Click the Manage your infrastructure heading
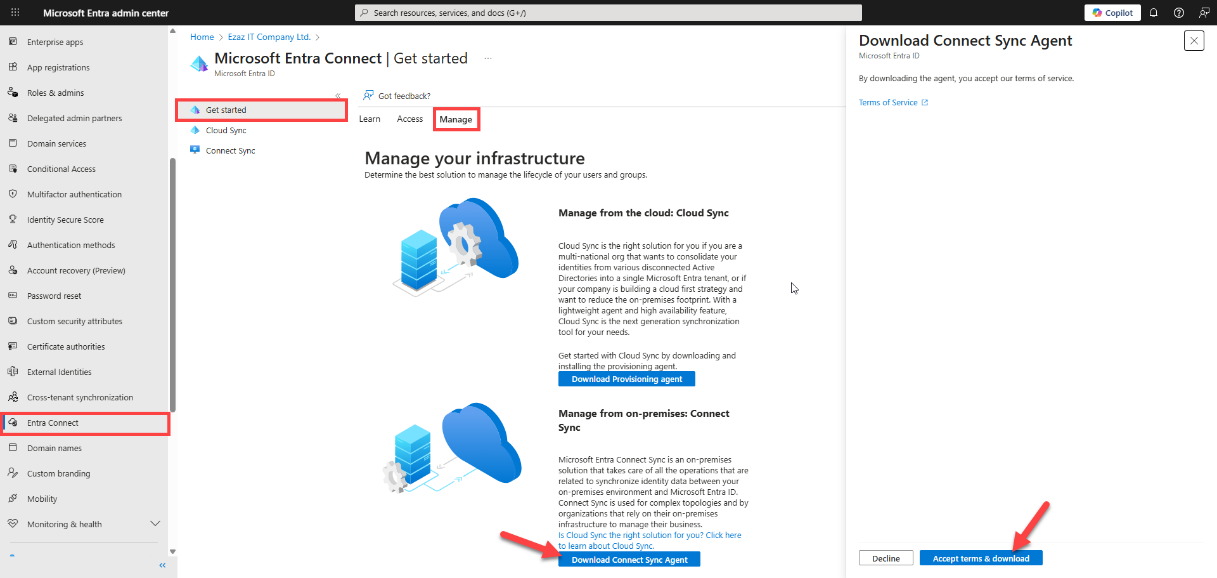The width and height of the screenshot is (1217, 578). (475, 158)
